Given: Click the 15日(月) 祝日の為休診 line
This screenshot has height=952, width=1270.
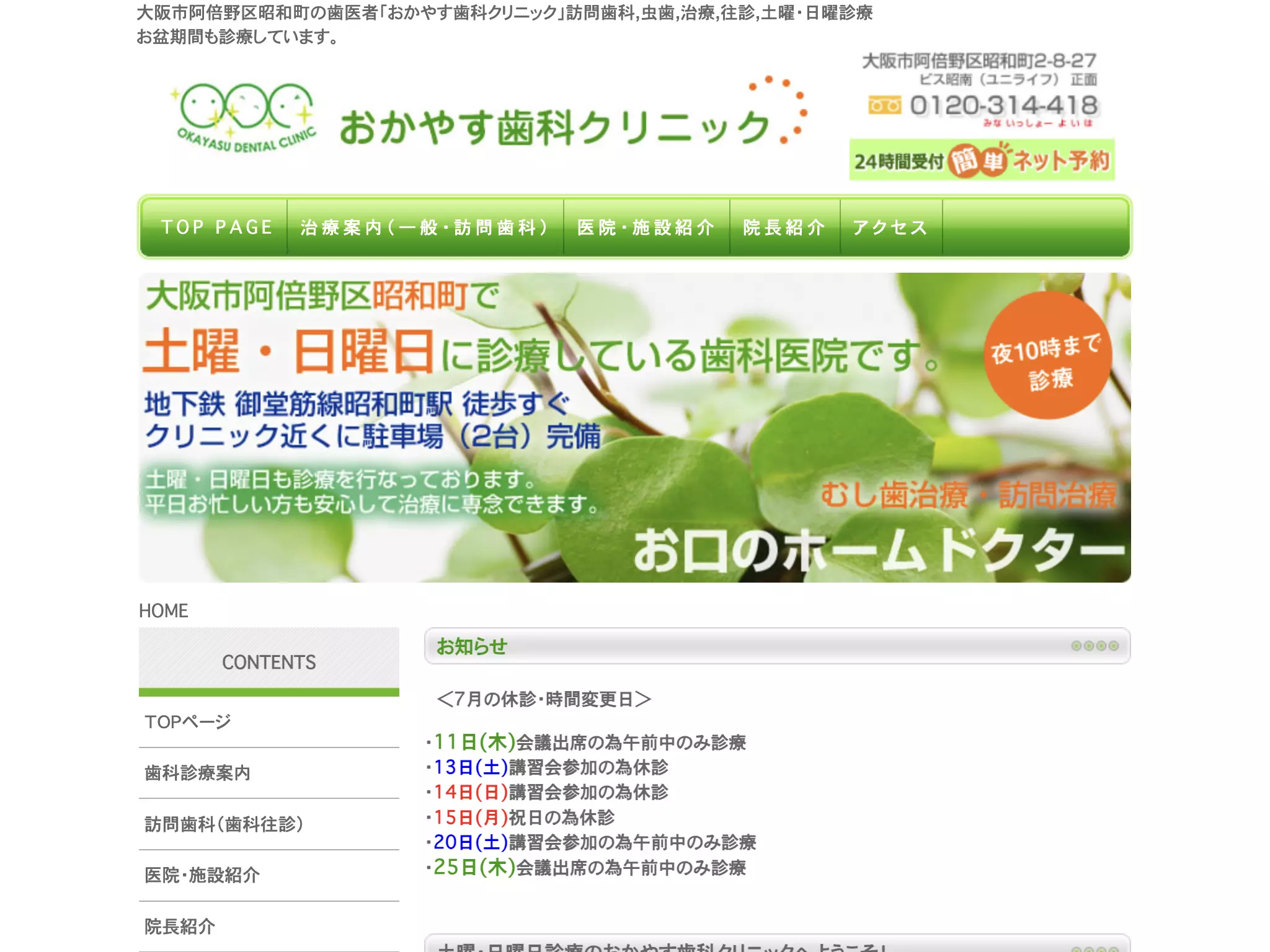Looking at the screenshot, I should click(521, 818).
